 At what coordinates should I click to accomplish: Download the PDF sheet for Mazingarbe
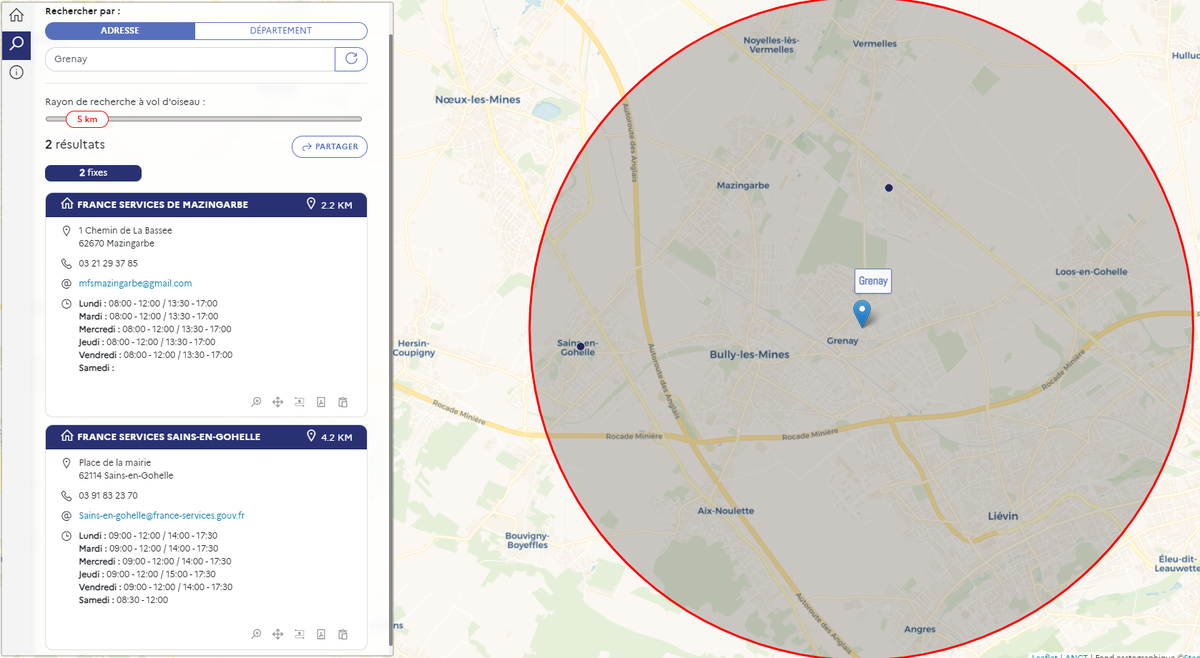321,402
